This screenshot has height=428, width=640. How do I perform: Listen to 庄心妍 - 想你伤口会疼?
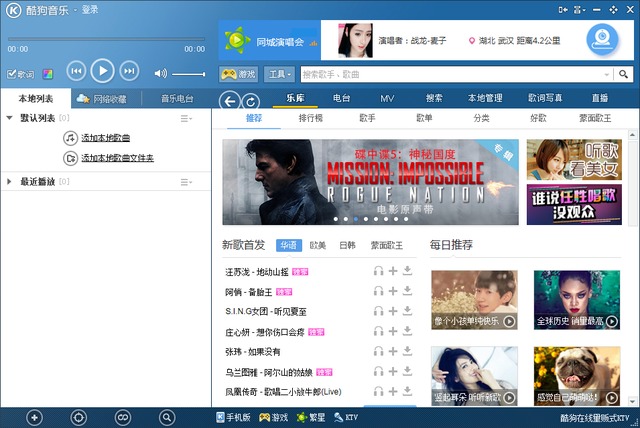coord(378,331)
